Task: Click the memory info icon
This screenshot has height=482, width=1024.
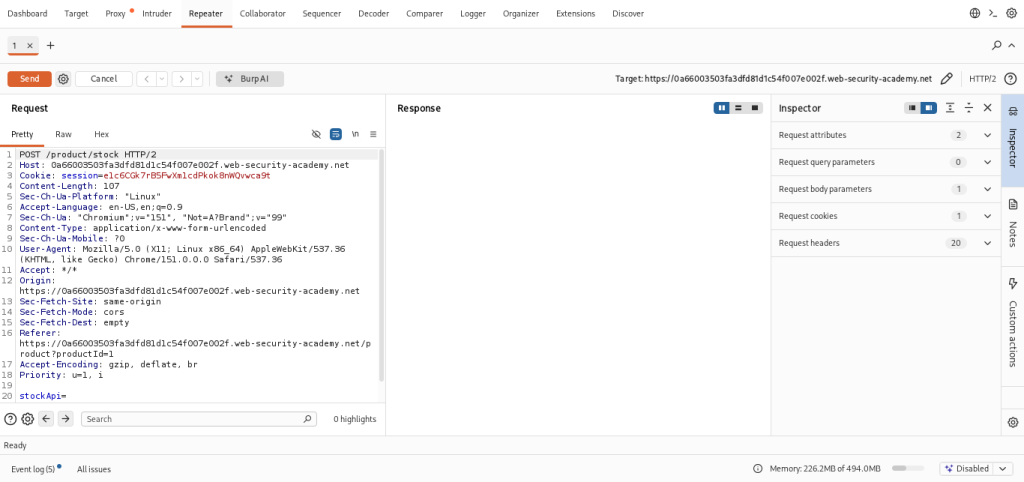Action: 758,469
